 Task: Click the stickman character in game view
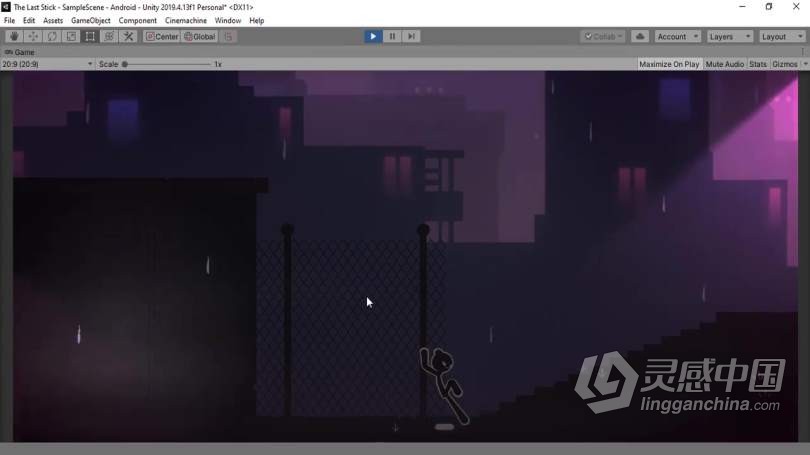click(x=445, y=385)
